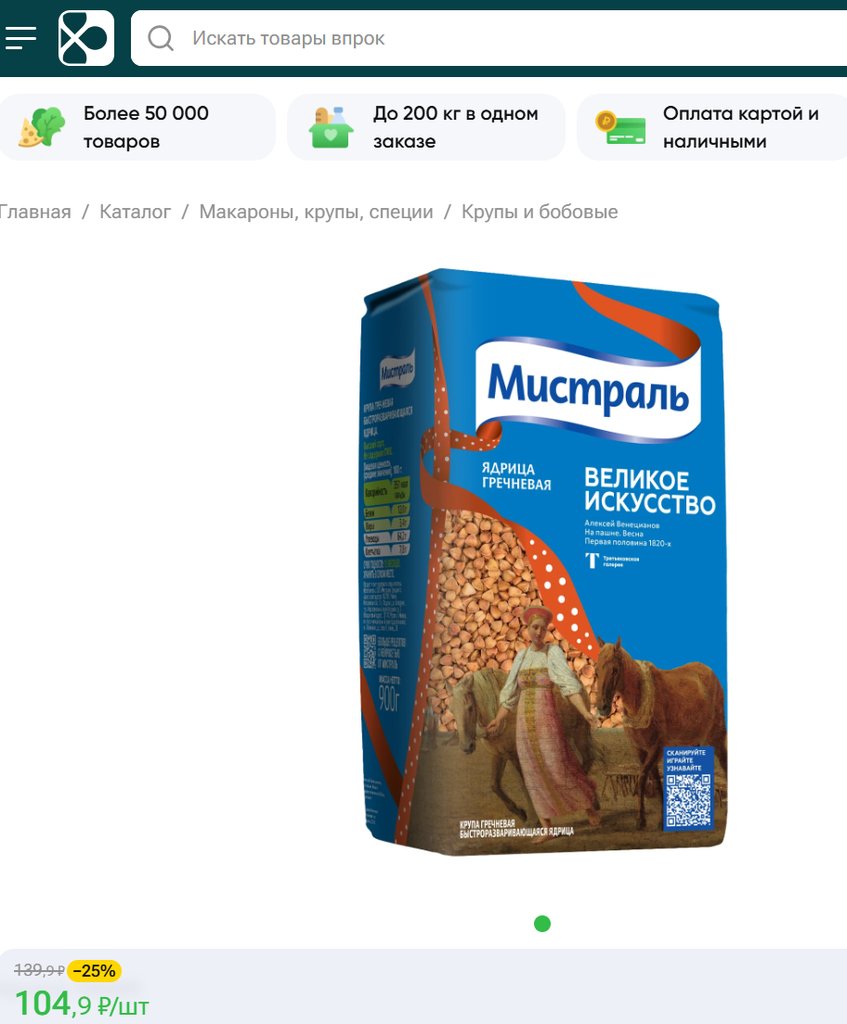Select the green image carousel dot
This screenshot has height=1024, width=847.
[x=542, y=923]
